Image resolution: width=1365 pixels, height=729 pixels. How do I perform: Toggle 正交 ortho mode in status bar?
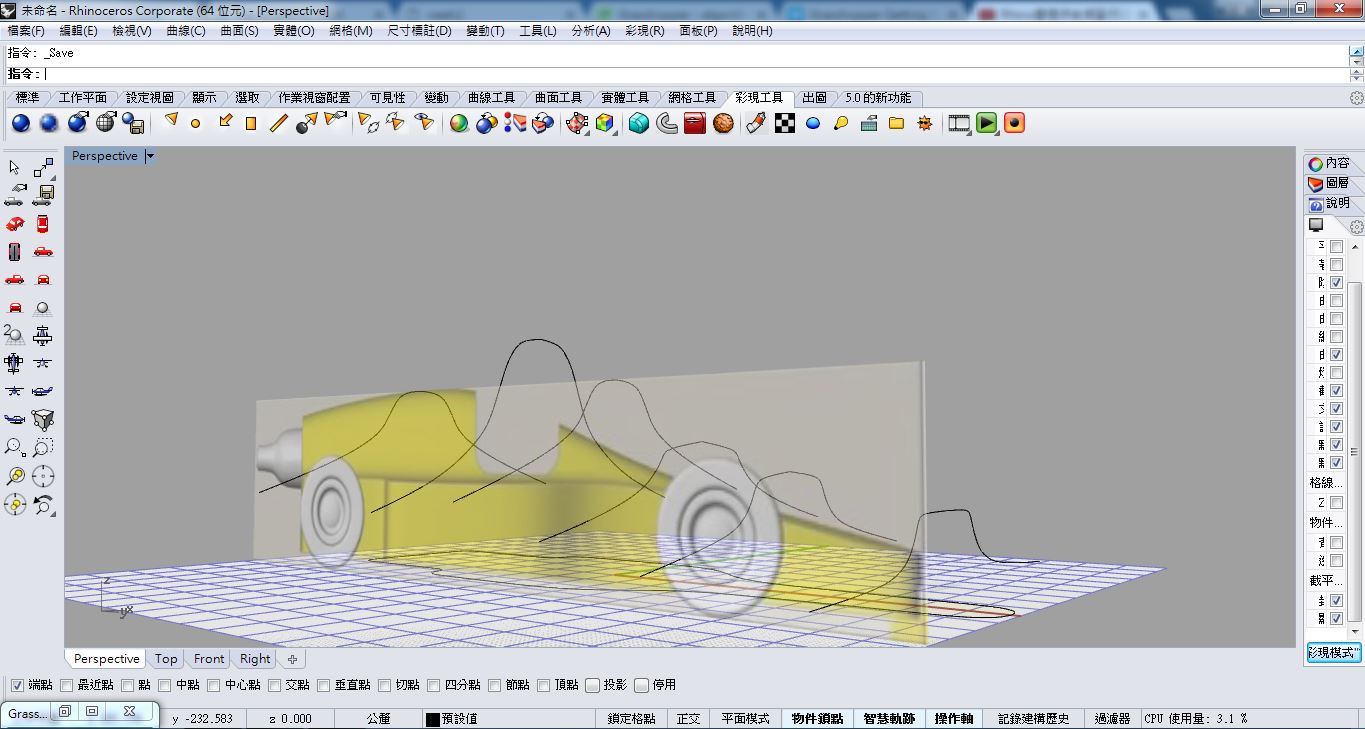coord(688,718)
